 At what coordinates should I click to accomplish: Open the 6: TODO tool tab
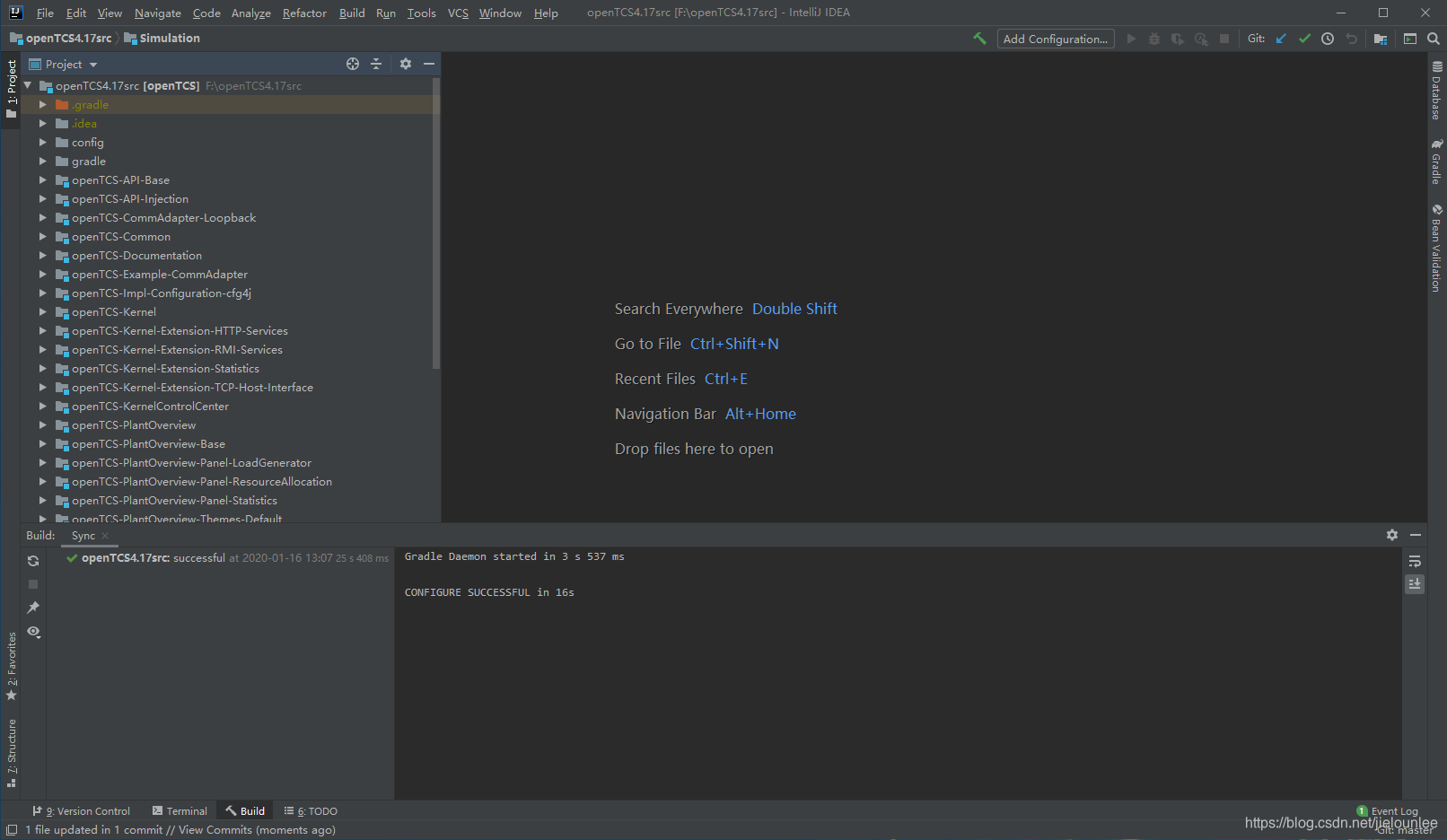(311, 811)
